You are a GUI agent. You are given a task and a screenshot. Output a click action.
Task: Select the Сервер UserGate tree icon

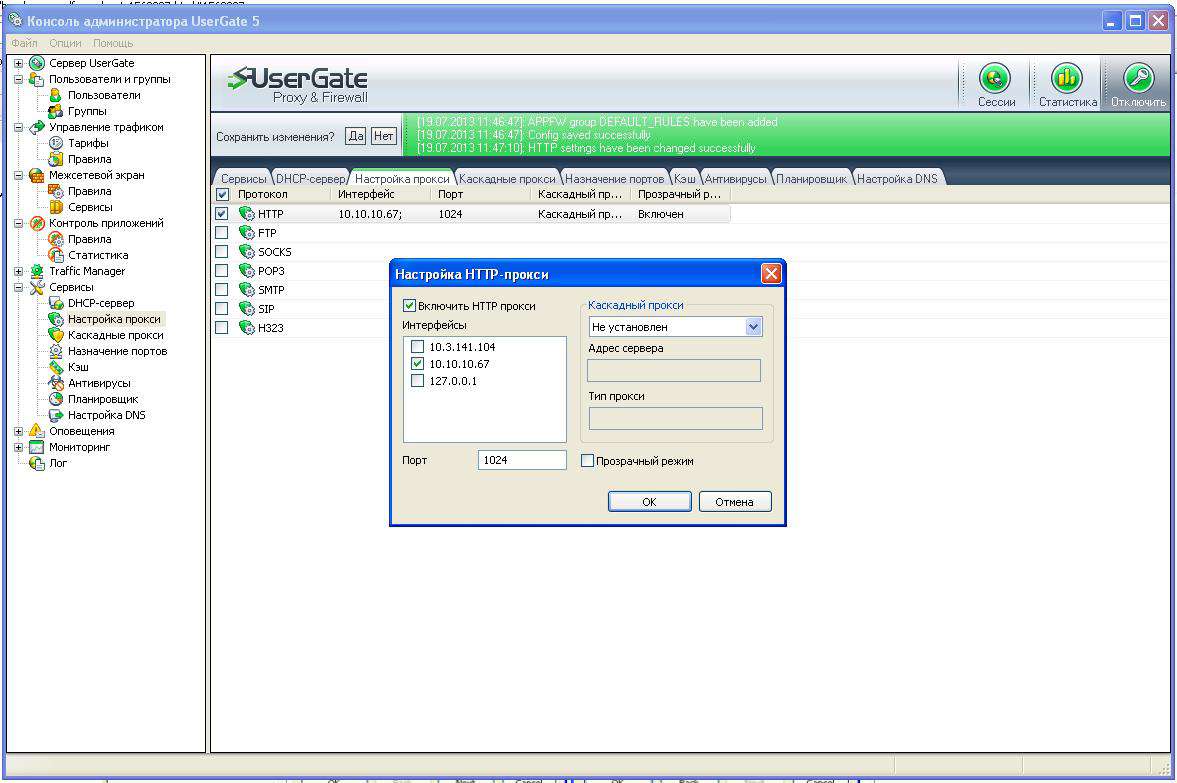(x=37, y=63)
